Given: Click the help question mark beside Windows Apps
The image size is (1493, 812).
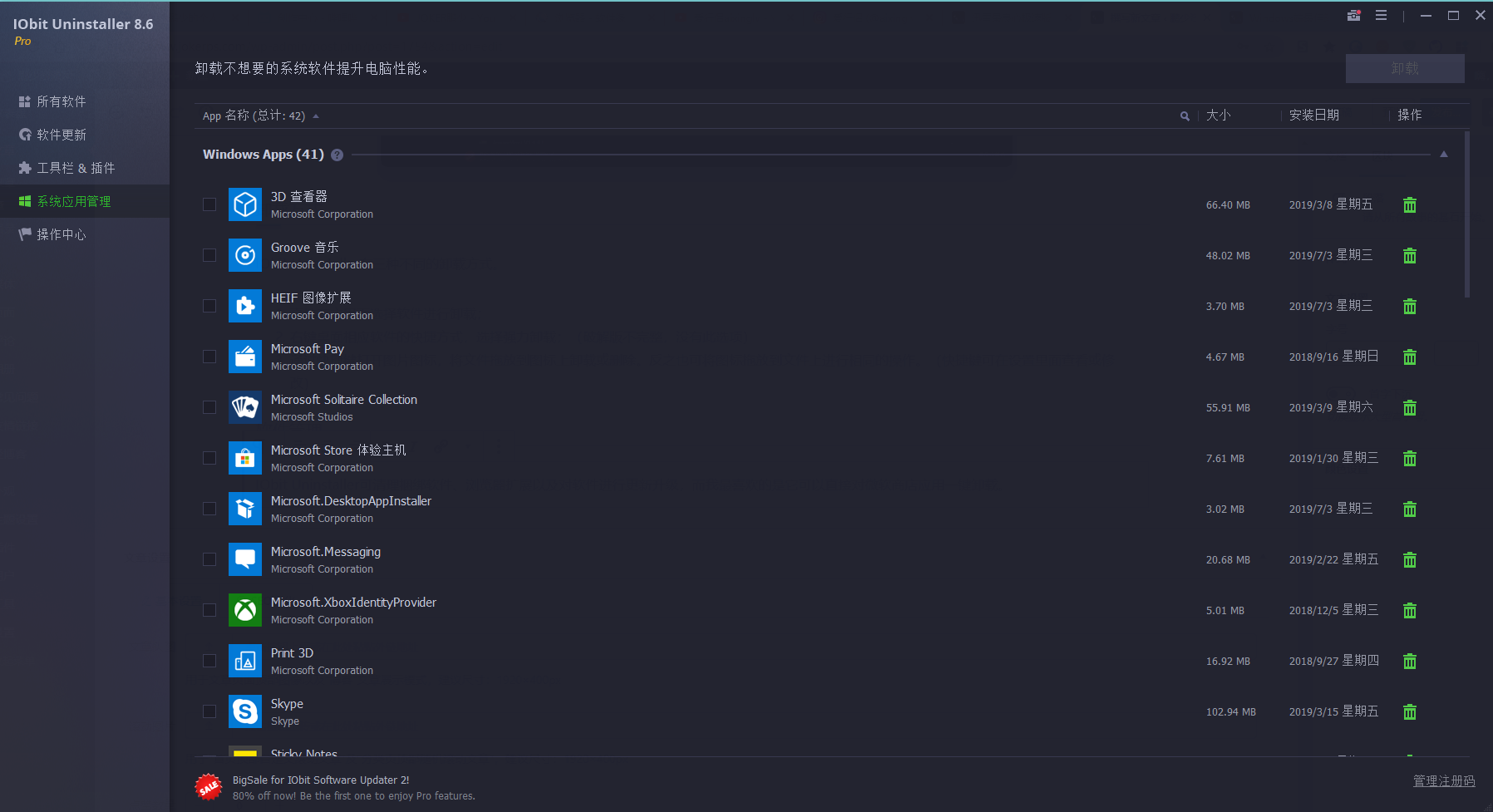Looking at the screenshot, I should tap(337, 155).
